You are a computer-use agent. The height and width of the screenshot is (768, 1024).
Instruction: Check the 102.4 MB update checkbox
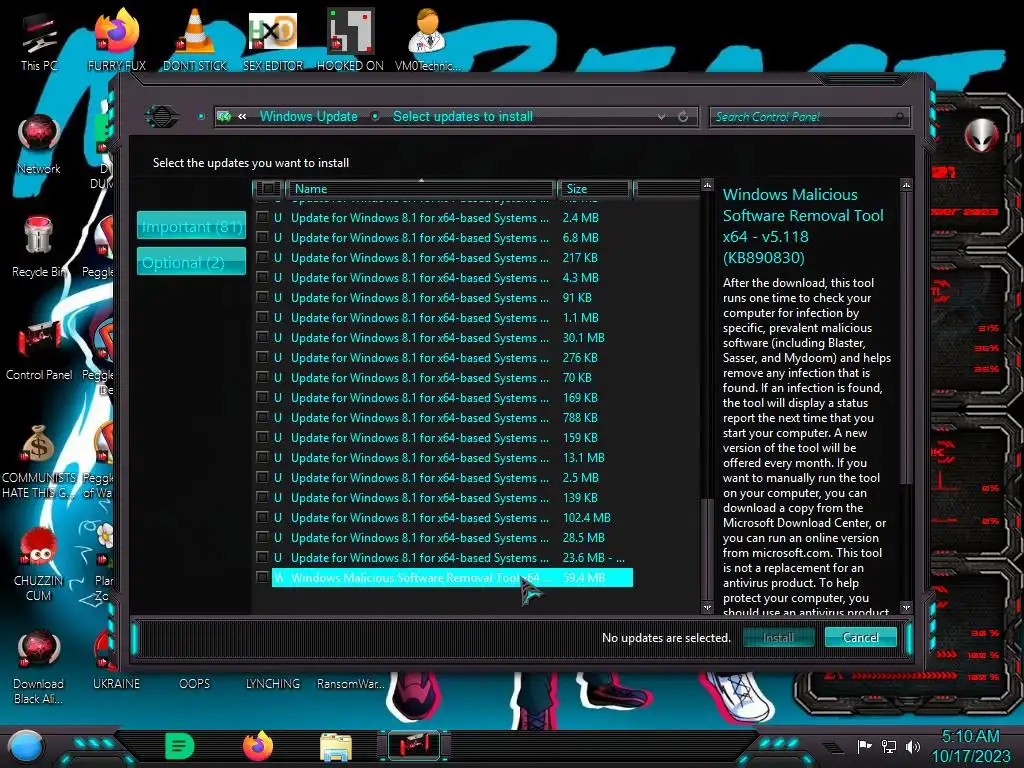(x=262, y=517)
